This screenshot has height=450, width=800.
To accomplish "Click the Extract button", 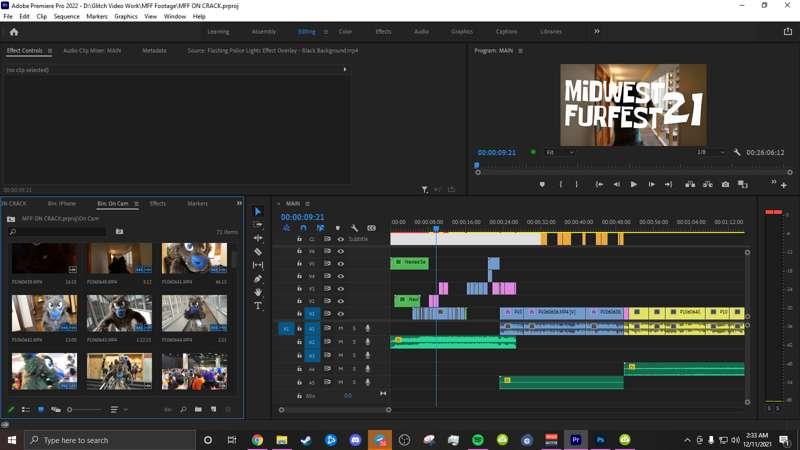I will (x=708, y=185).
